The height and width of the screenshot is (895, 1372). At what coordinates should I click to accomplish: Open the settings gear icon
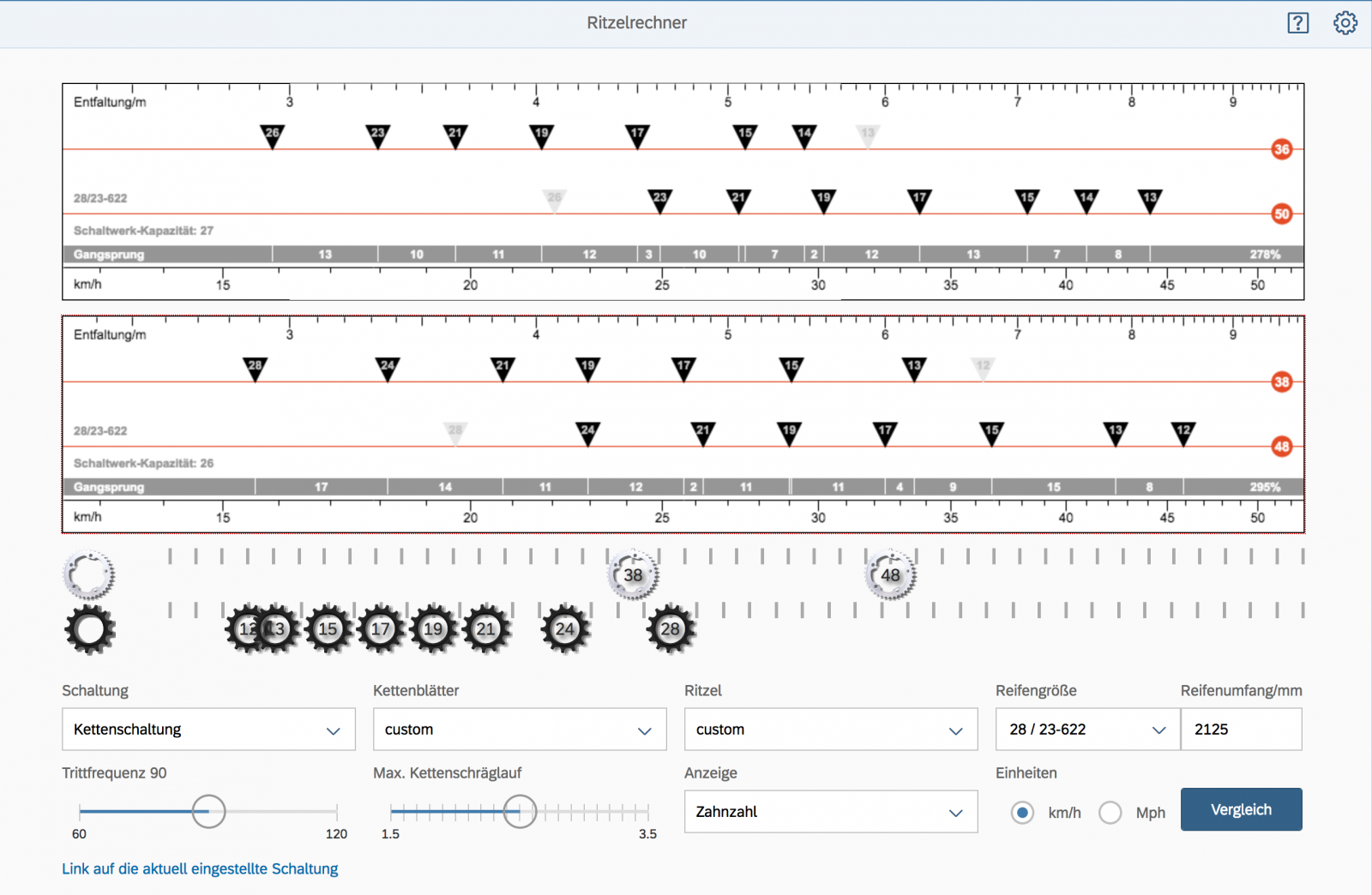[x=1345, y=23]
